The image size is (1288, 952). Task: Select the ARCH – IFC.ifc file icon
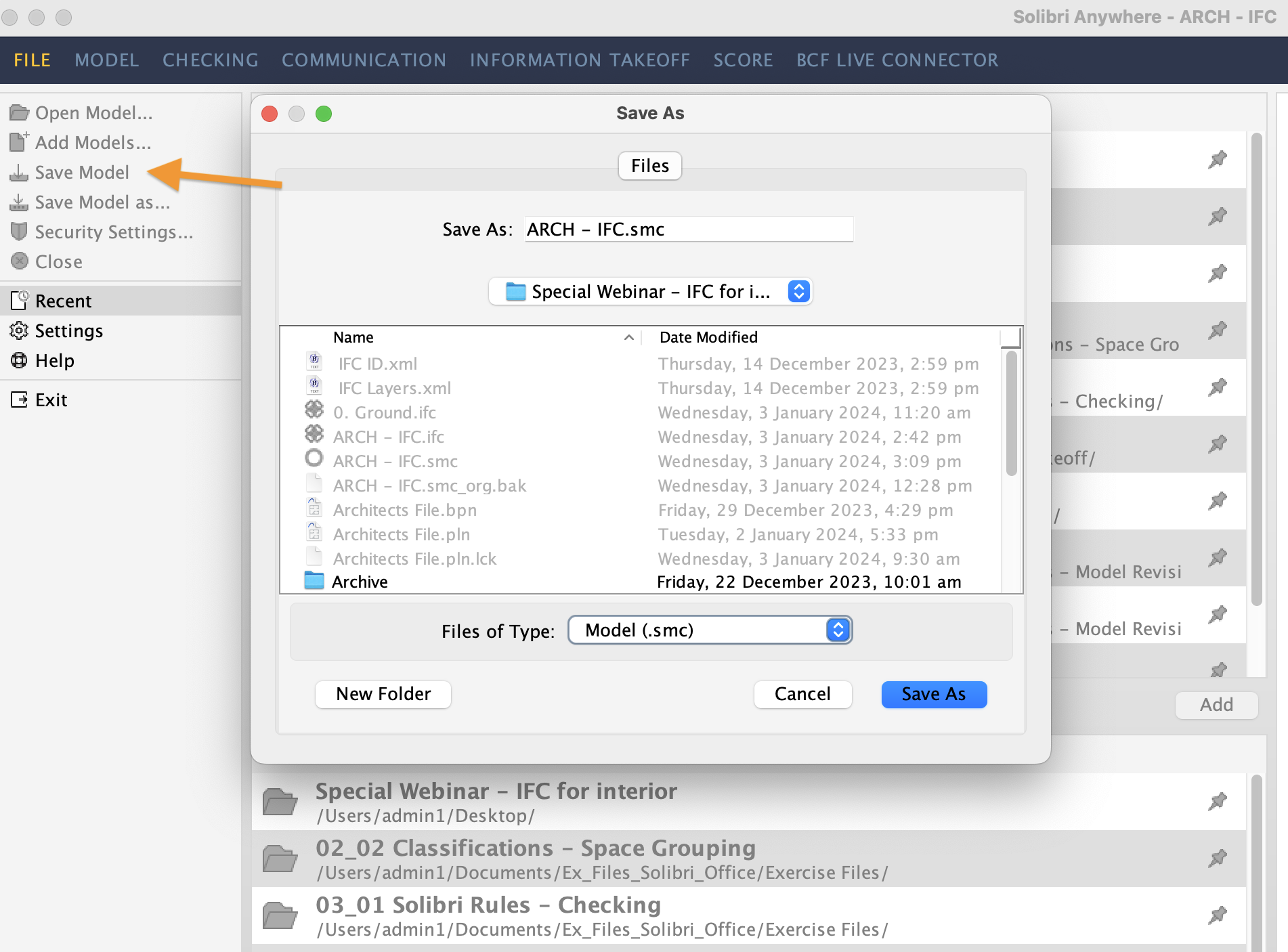[x=314, y=436]
